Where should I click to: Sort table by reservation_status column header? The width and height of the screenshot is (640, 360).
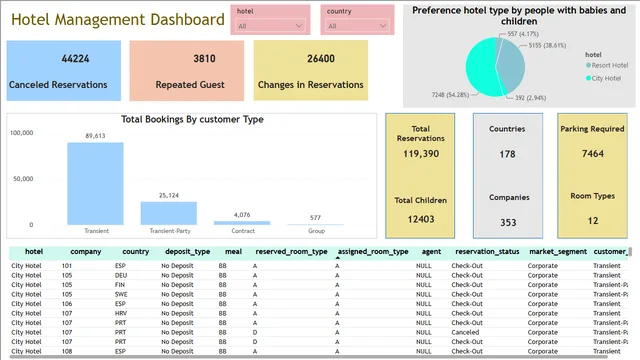487,251
